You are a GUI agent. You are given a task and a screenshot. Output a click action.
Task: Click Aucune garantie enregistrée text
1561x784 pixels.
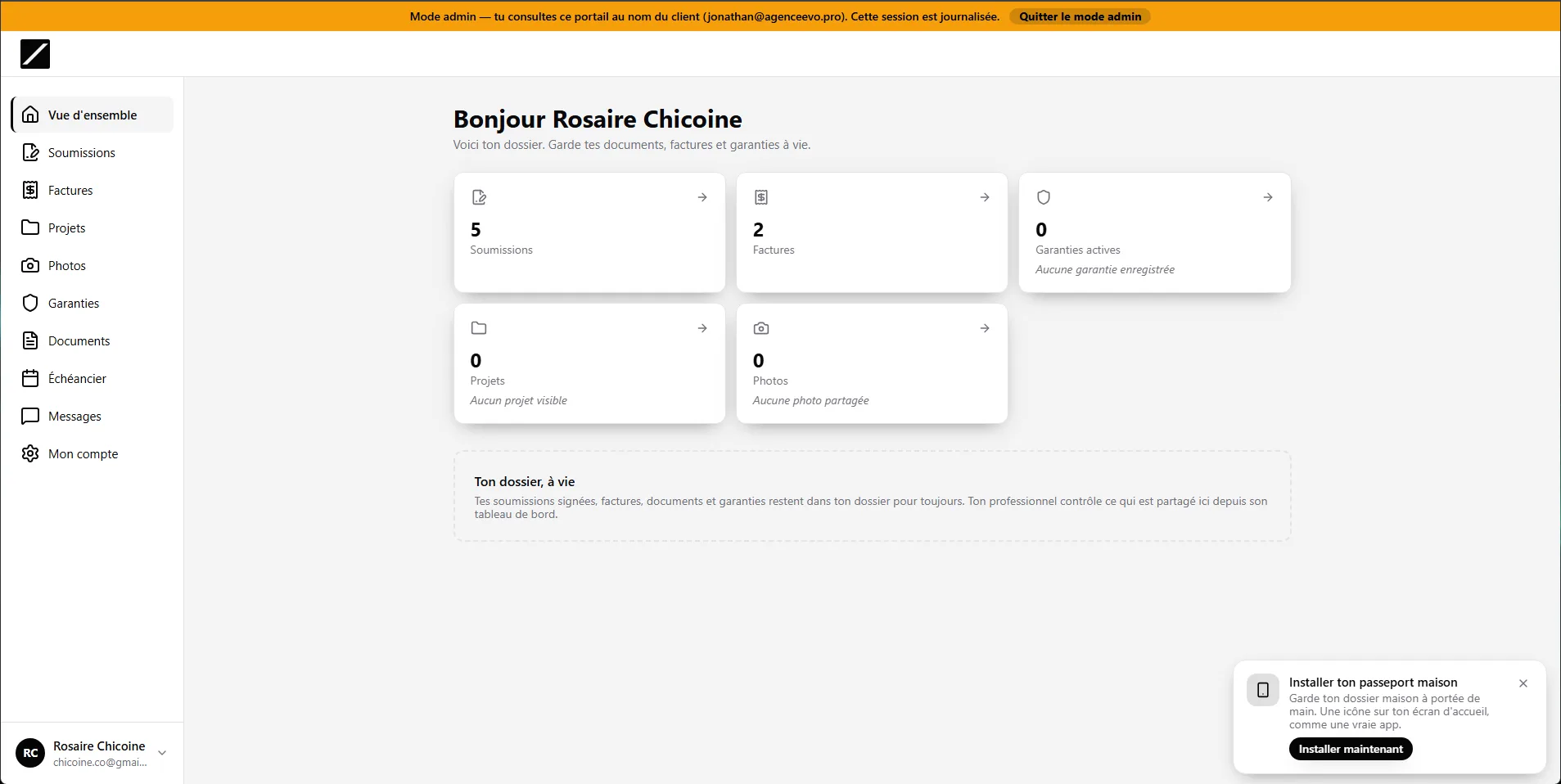click(1105, 269)
